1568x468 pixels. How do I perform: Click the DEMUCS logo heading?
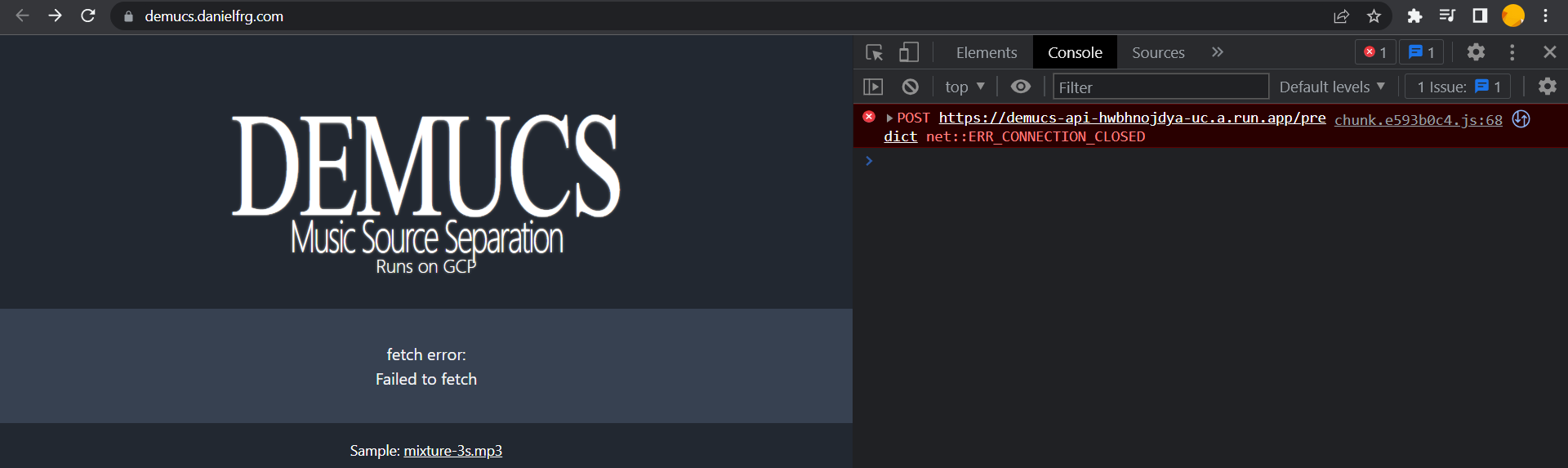point(425,165)
